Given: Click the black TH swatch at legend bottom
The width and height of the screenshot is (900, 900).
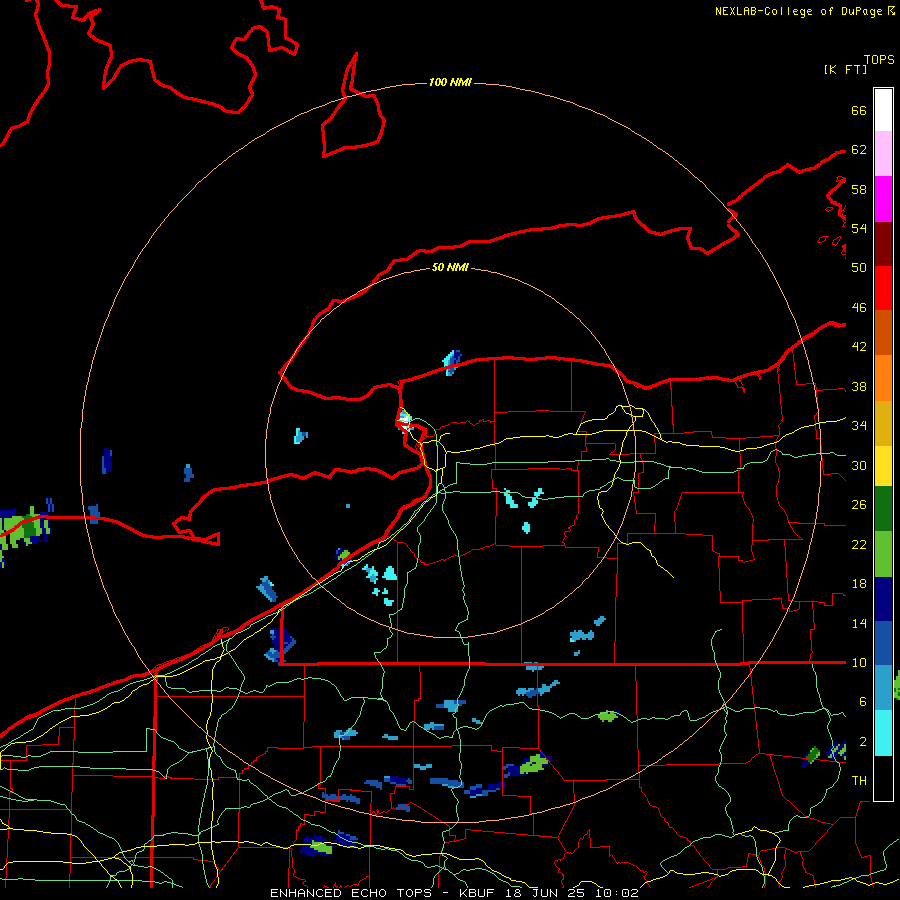Looking at the screenshot, I should [x=883, y=778].
